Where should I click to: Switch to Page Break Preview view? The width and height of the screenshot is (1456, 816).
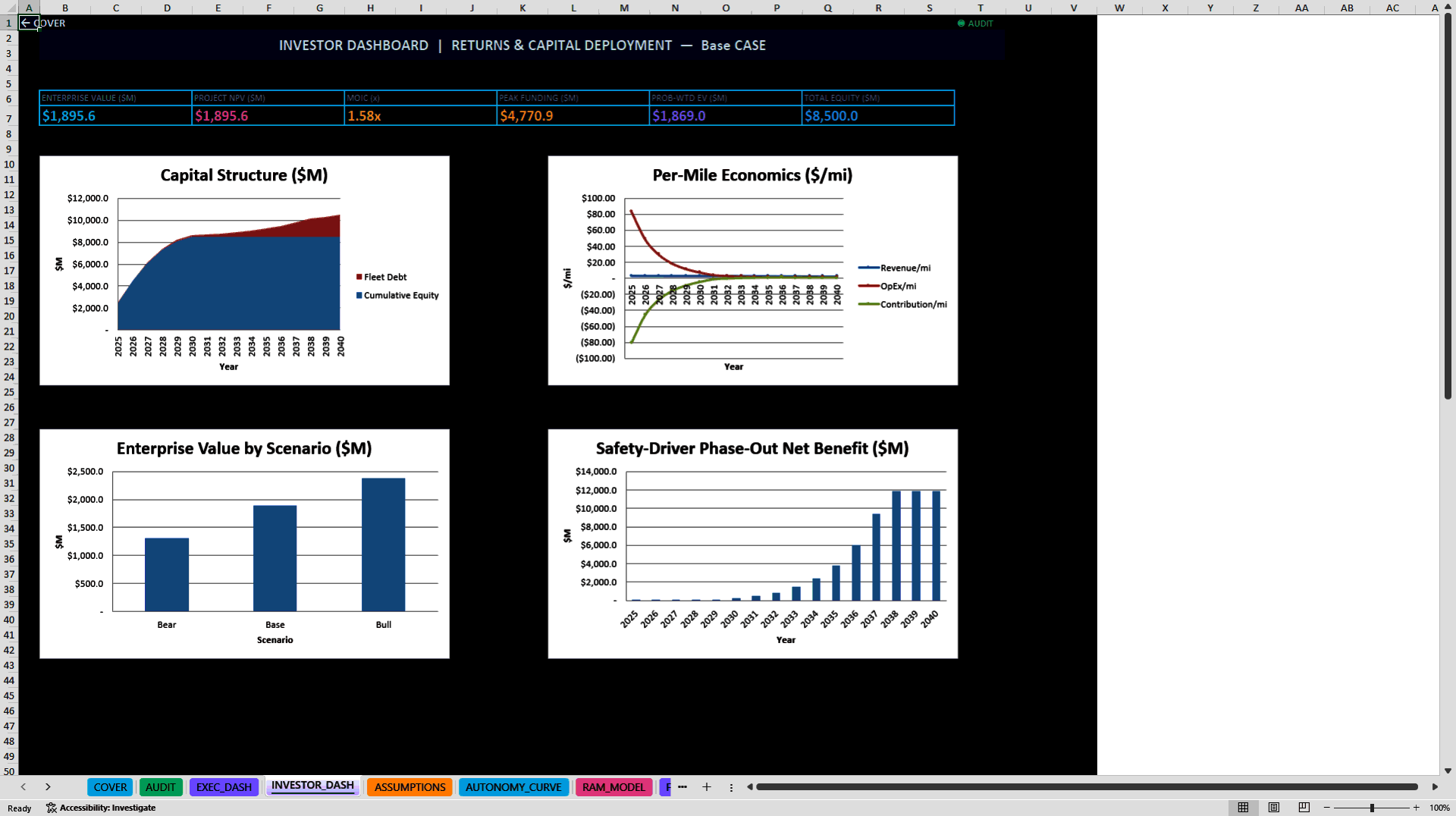(x=1304, y=808)
